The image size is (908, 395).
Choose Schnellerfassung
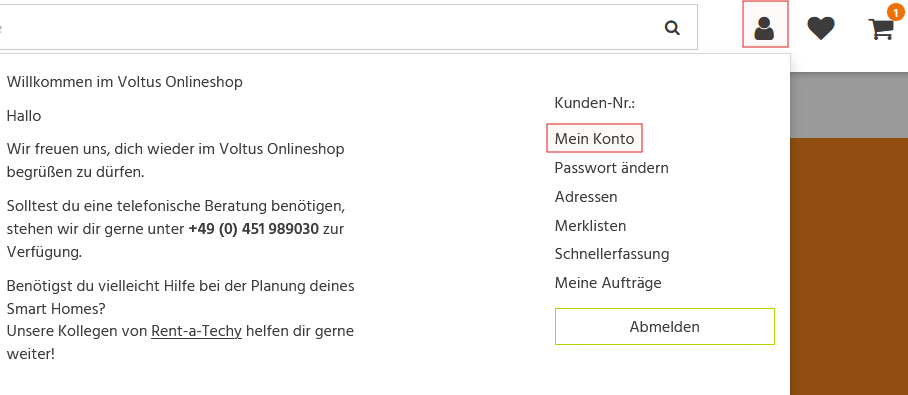[x=612, y=254]
